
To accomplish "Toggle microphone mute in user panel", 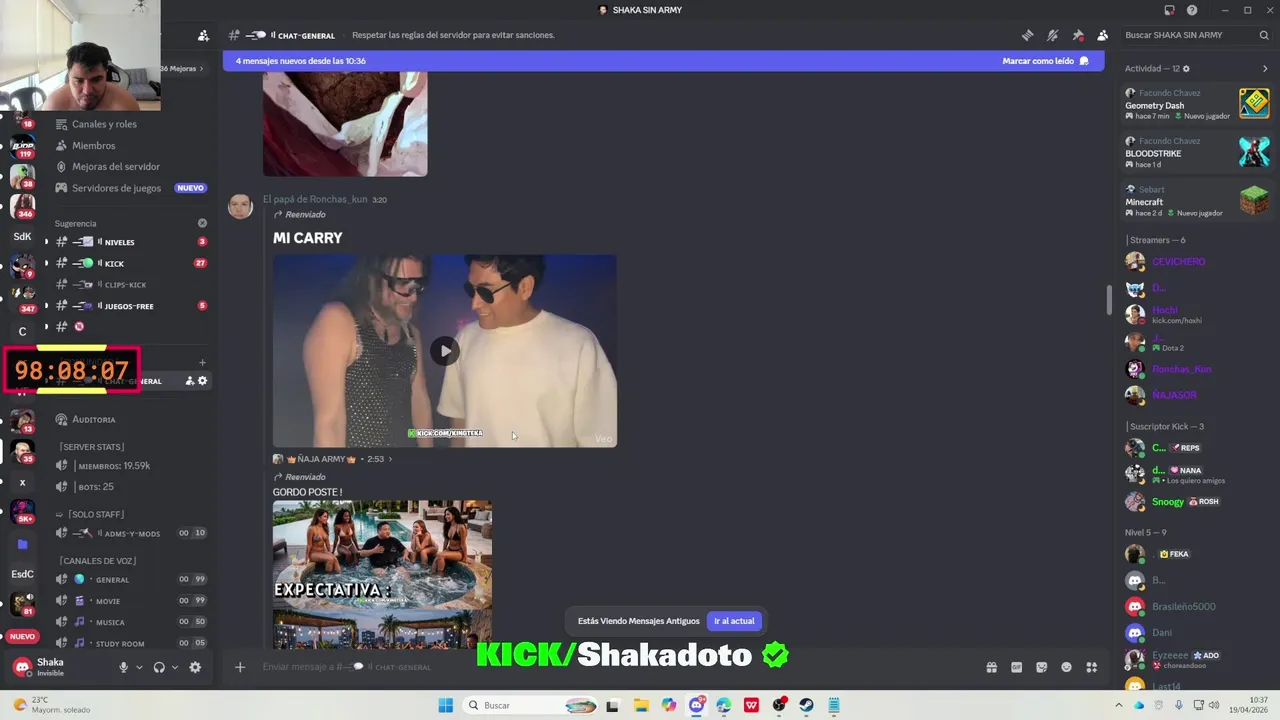I will click(124, 667).
